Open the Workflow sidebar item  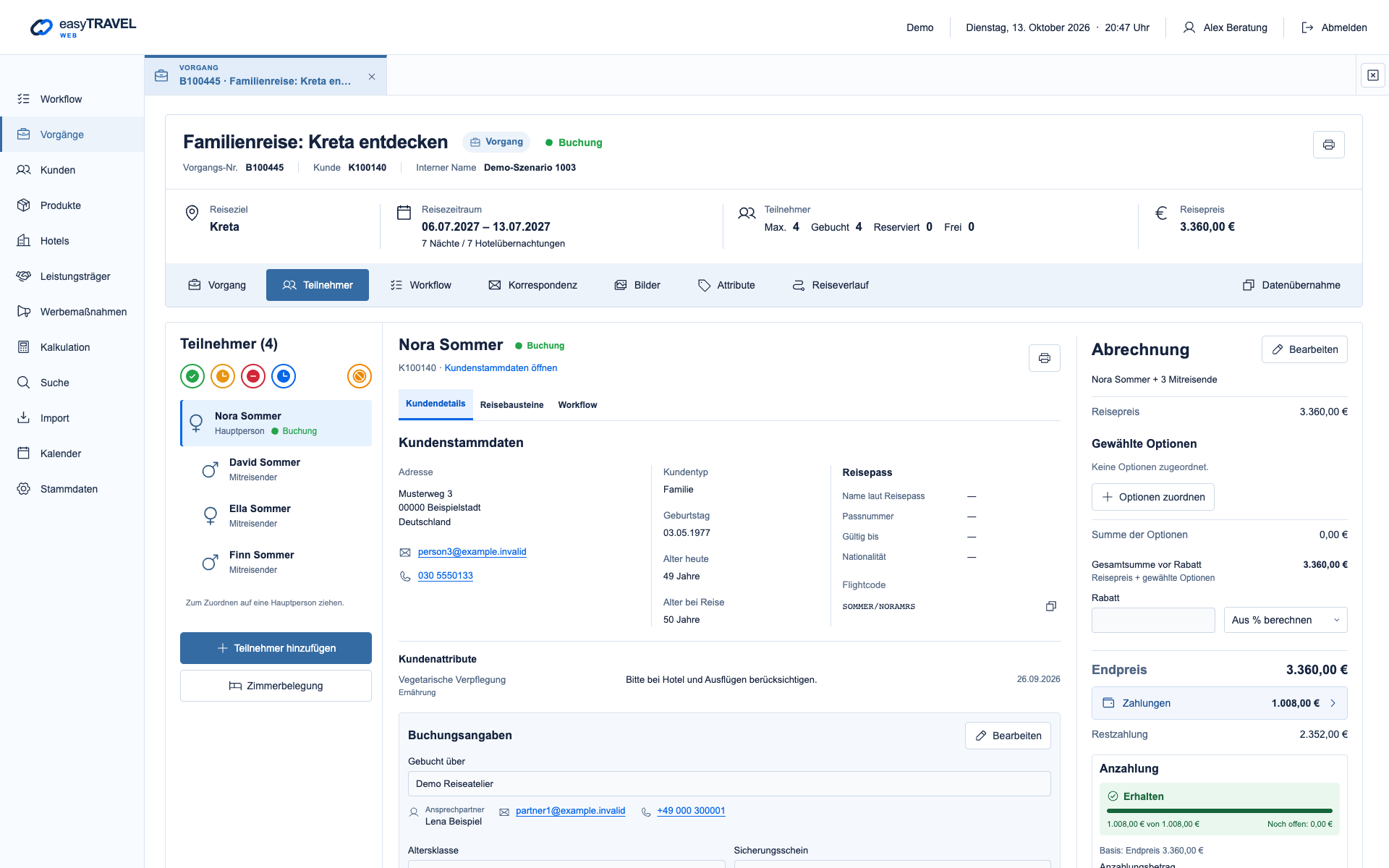pyautogui.click(x=72, y=99)
